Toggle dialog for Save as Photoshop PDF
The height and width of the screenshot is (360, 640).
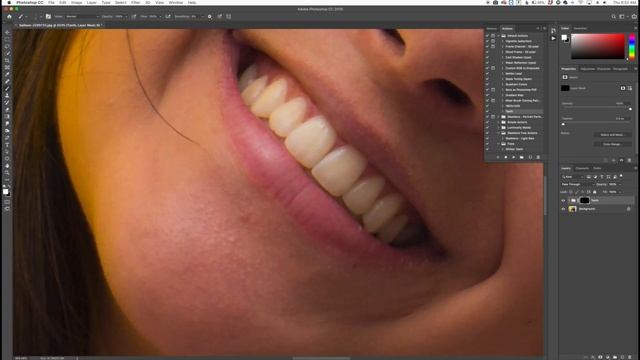[x=493, y=90]
